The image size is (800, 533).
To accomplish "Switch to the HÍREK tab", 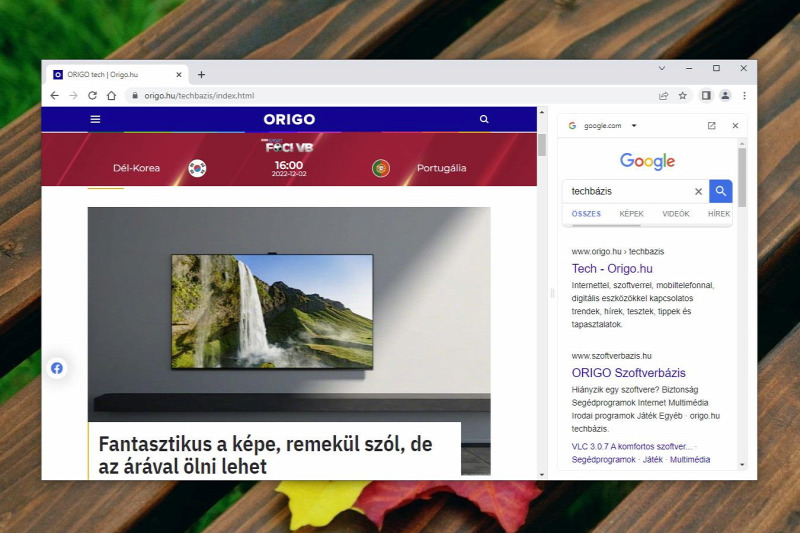I will click(719, 214).
